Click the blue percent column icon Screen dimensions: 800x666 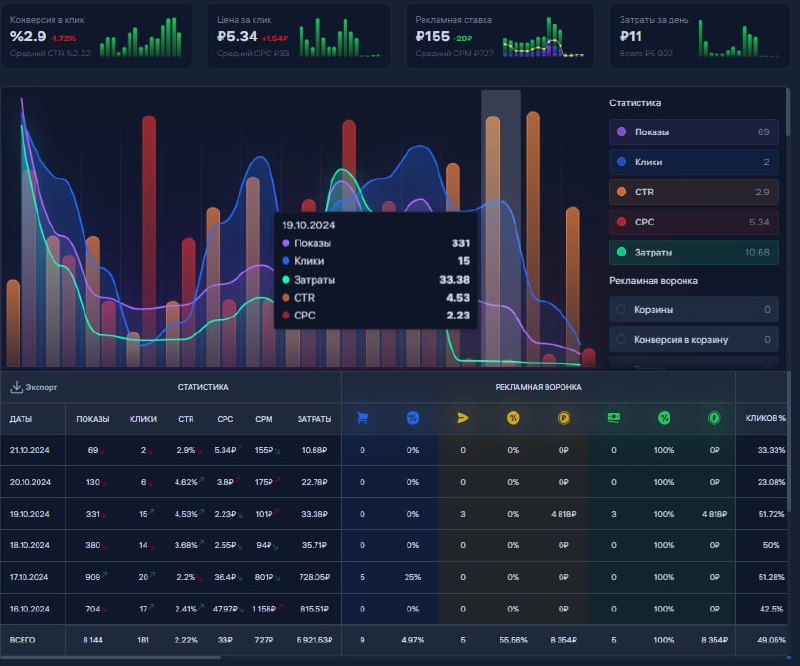click(x=413, y=418)
